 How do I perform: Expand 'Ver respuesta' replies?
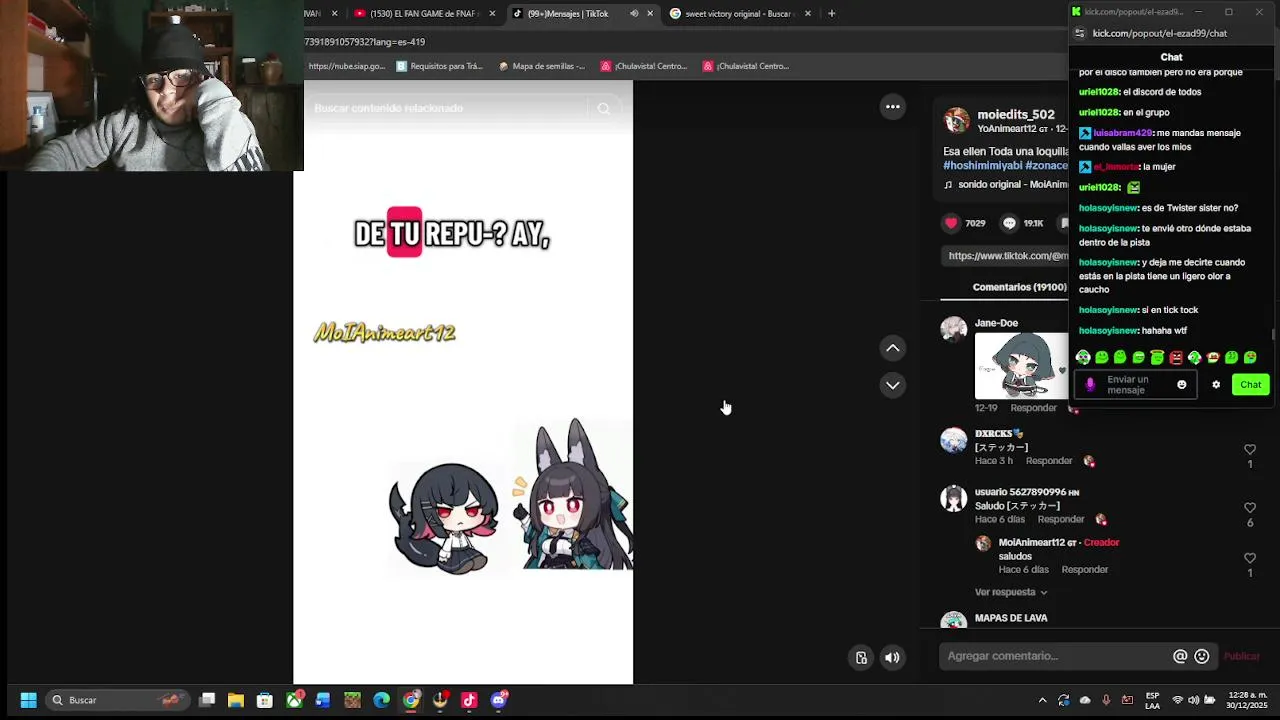1011,592
